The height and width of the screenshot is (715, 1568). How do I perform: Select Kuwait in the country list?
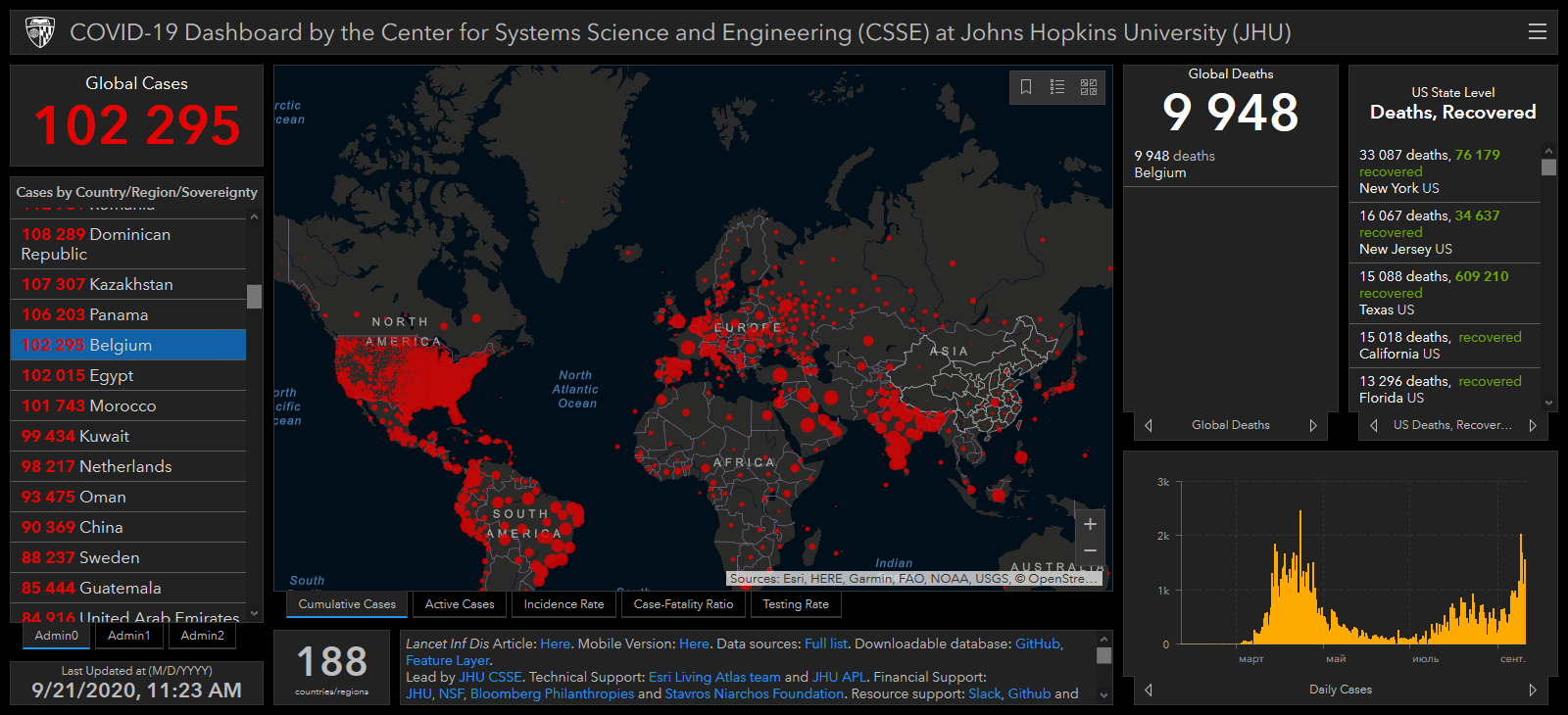coord(128,436)
